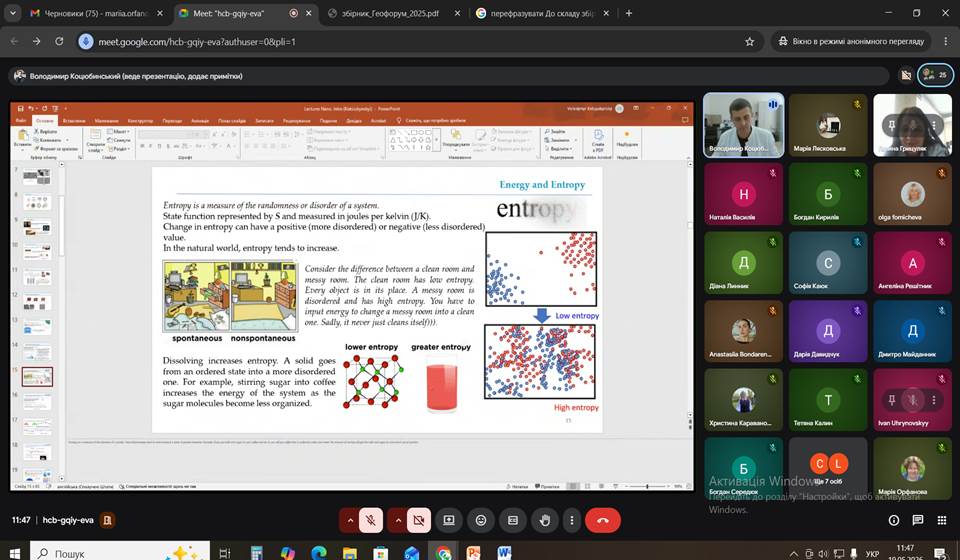
Task: Click the Пошук taskbar search box
Action: pyautogui.click(x=120, y=553)
